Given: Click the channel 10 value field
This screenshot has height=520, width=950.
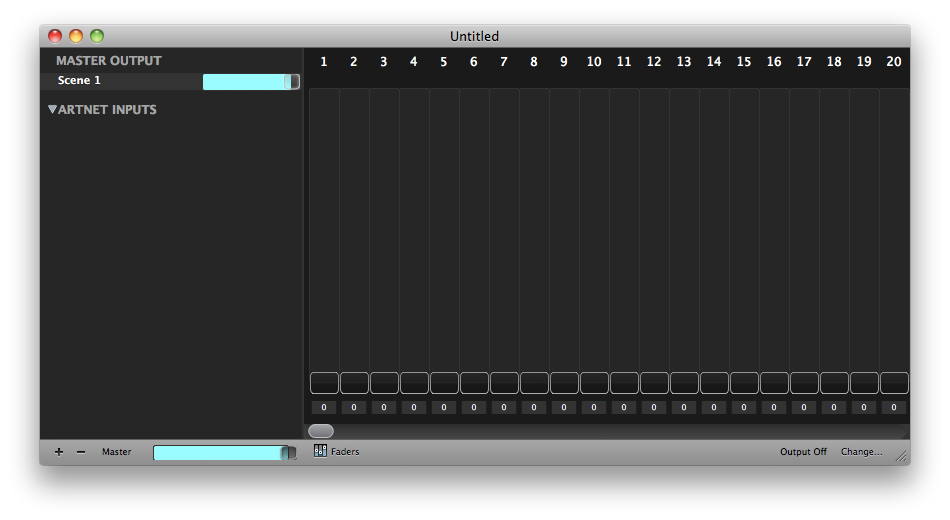Looking at the screenshot, I should 594,408.
